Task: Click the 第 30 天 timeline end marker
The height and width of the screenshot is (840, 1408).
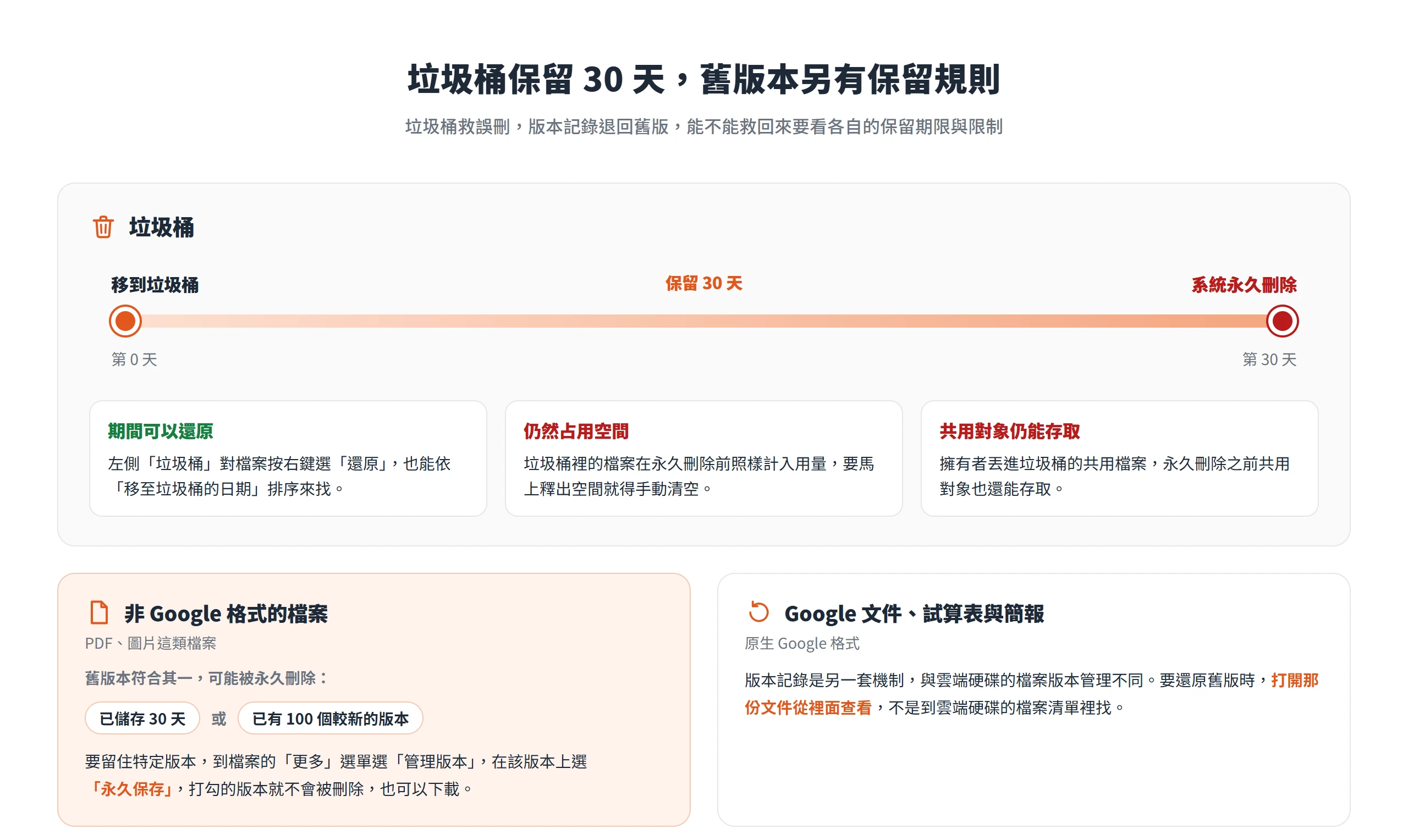Action: tap(1281, 321)
